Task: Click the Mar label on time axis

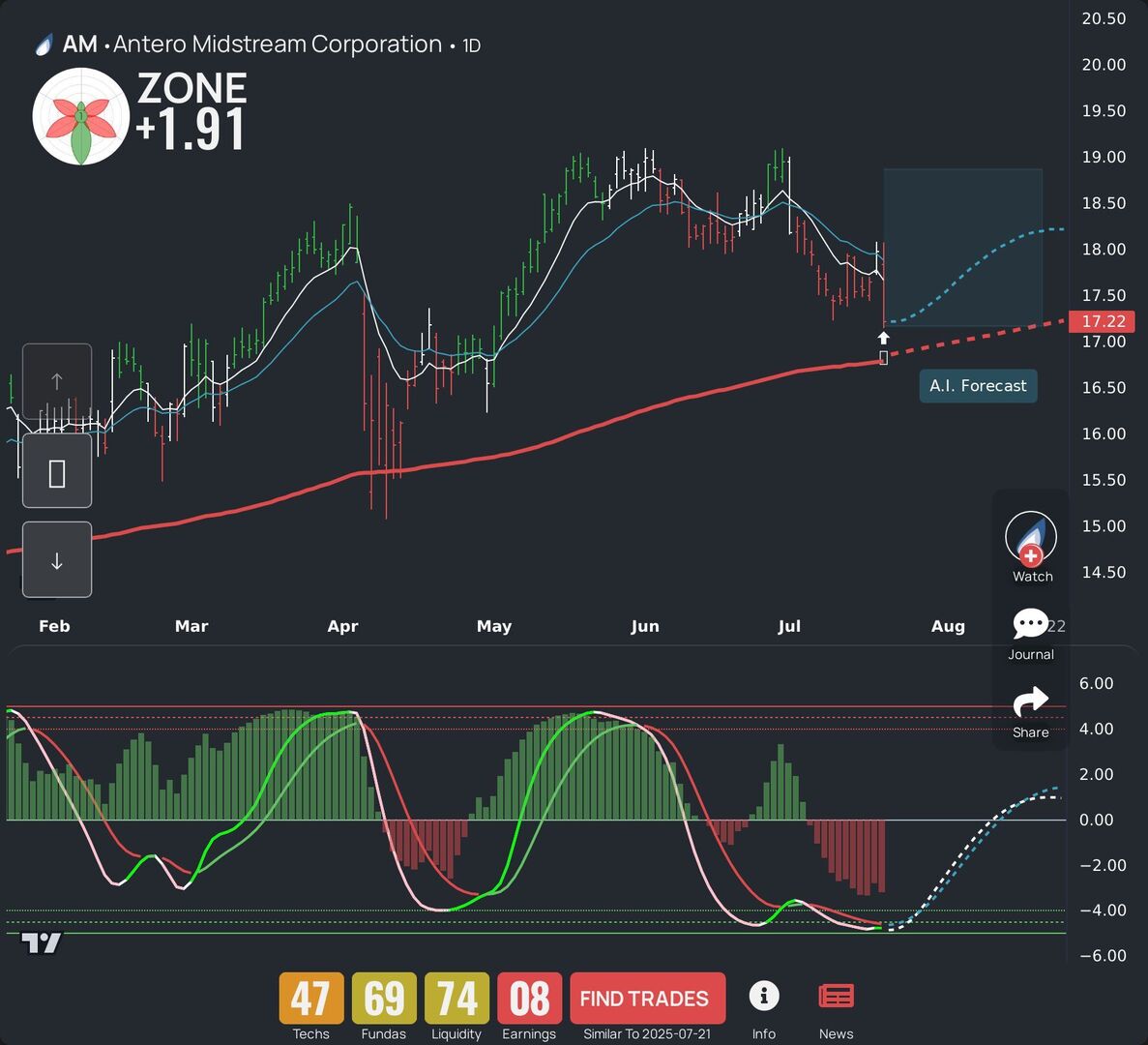Action: [191, 626]
